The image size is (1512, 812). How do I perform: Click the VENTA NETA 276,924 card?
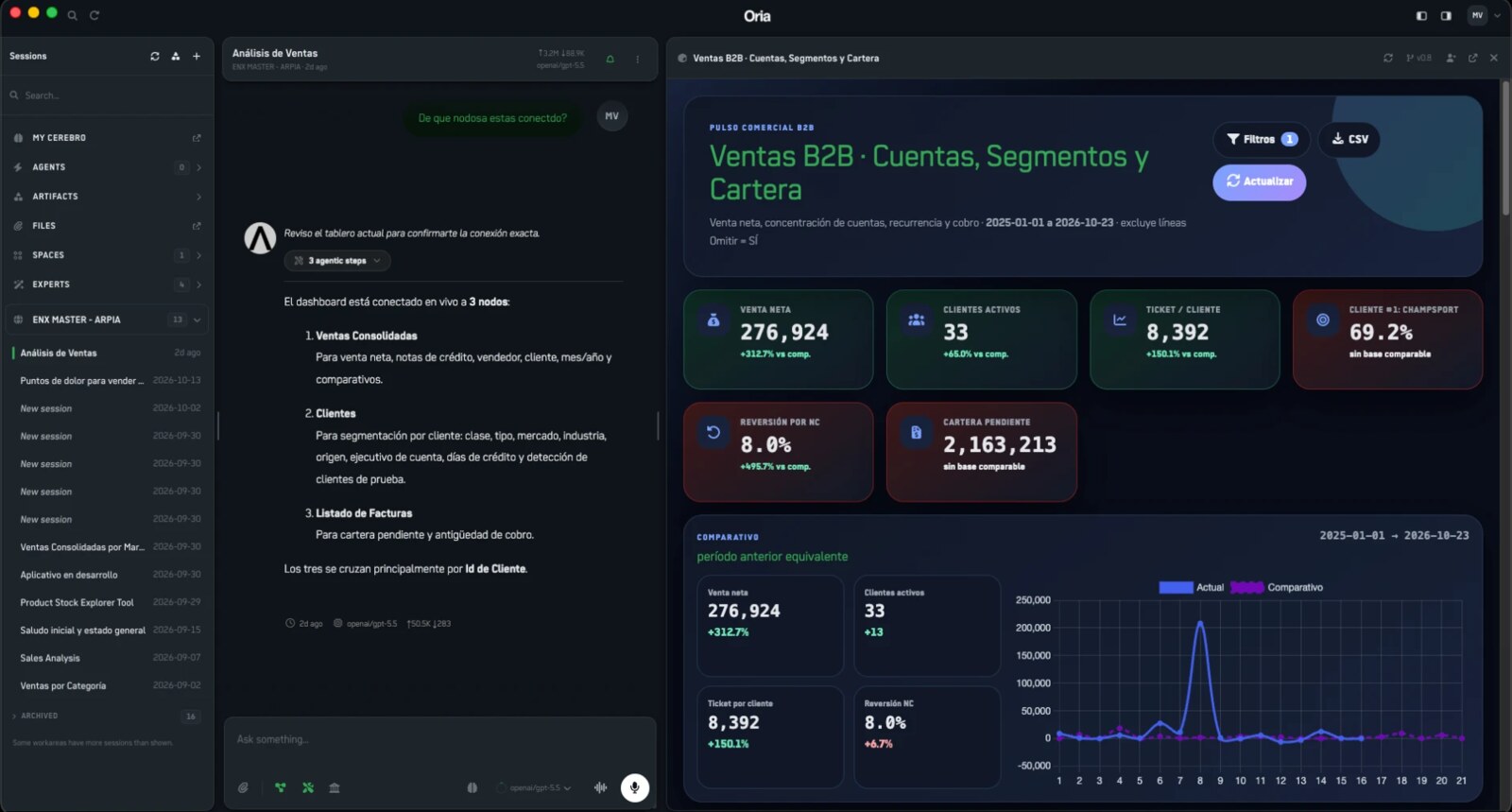(779, 339)
